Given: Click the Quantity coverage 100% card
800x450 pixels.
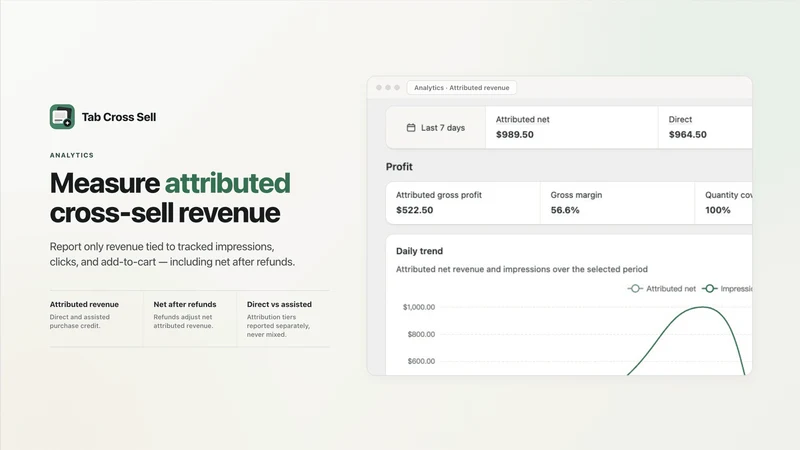Looking at the screenshot, I should [x=723, y=203].
